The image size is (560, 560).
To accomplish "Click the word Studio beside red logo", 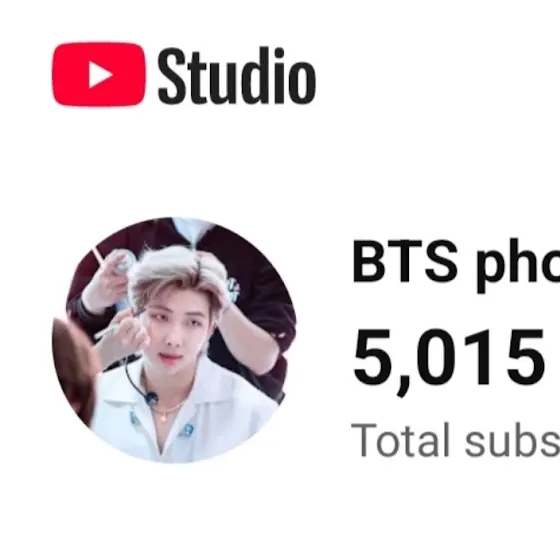I will click(237, 75).
